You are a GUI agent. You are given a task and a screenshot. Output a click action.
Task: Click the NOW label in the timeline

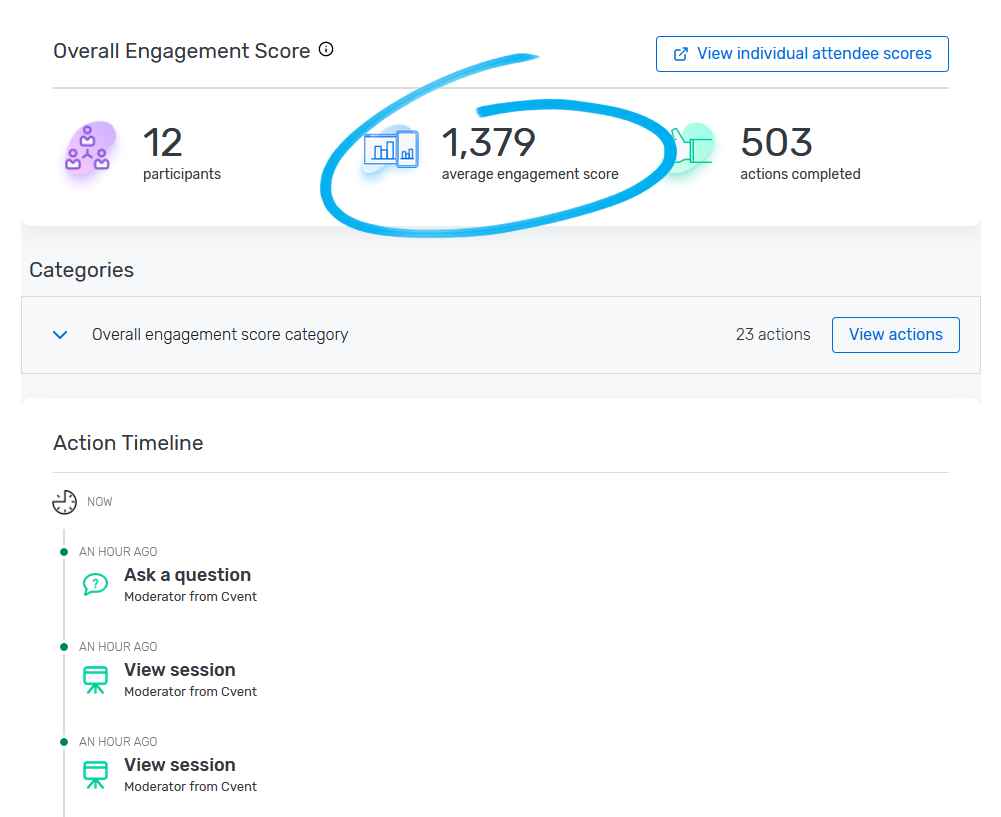click(x=97, y=501)
